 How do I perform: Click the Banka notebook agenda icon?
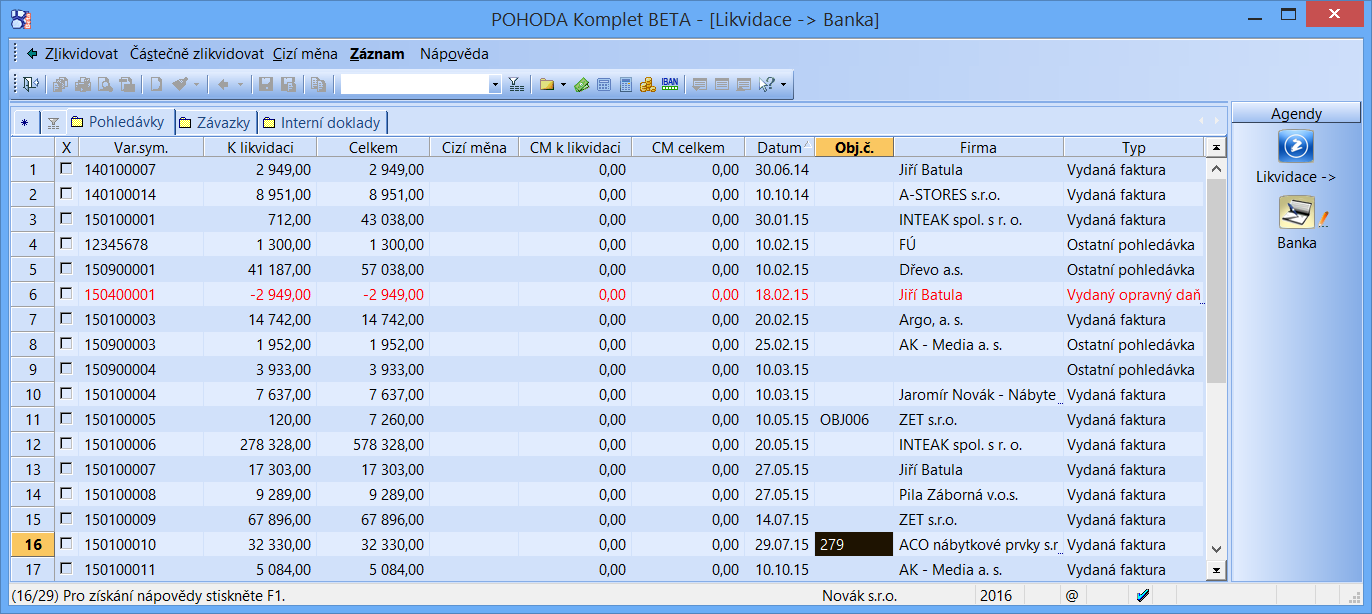coord(1297,212)
